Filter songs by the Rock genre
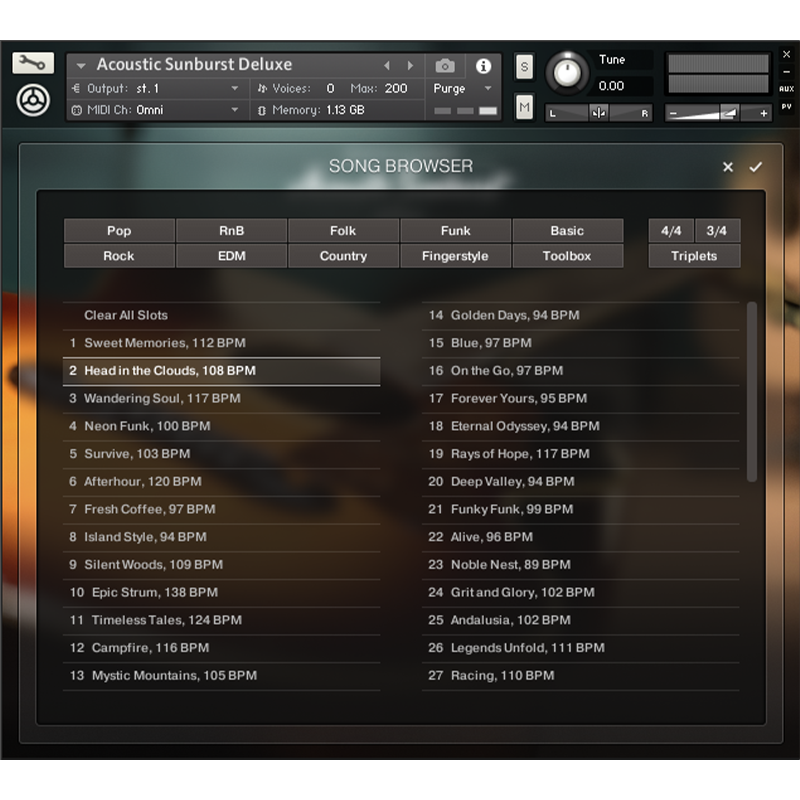 tap(119, 256)
